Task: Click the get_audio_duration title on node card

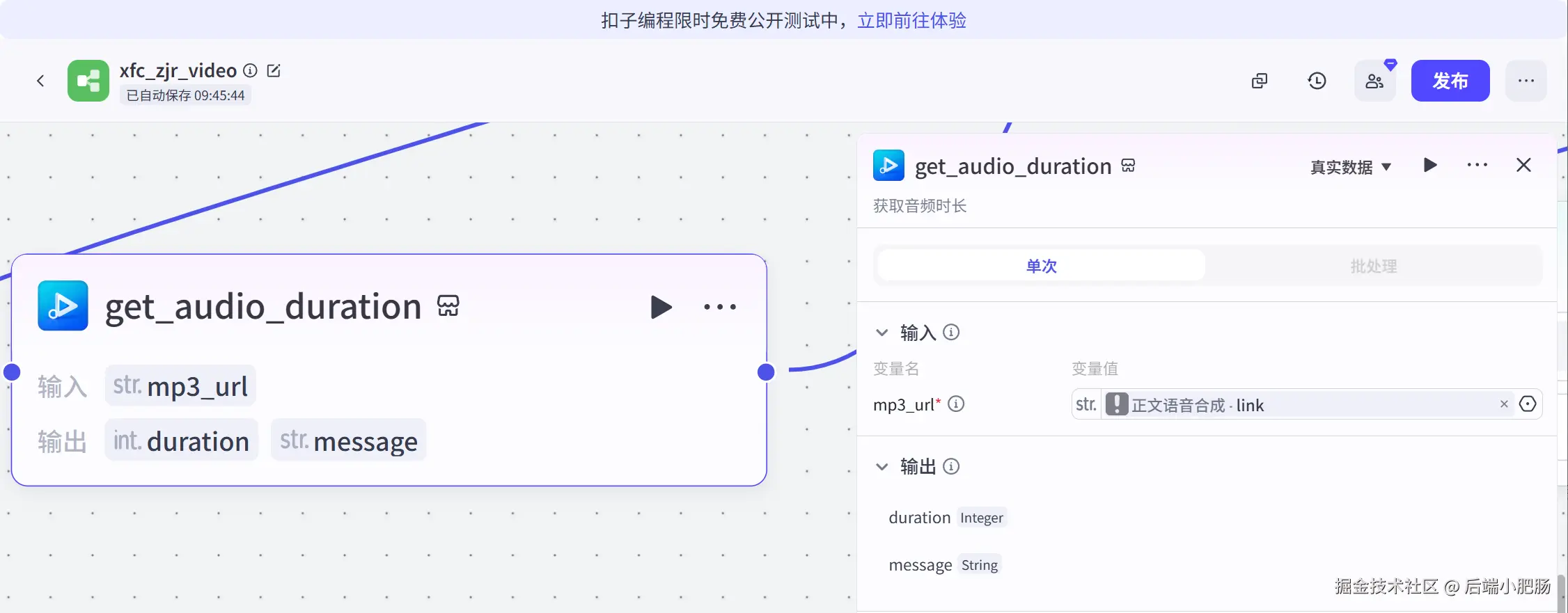Action: [263, 307]
